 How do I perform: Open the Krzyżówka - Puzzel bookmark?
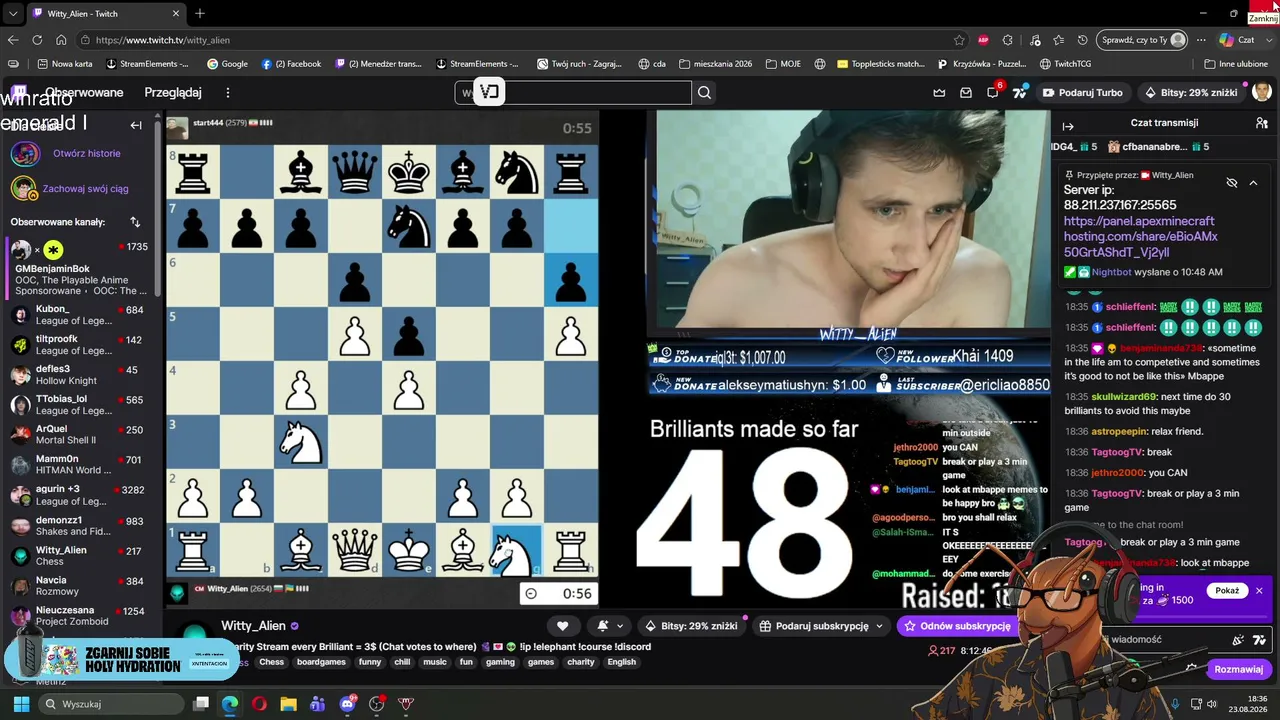pos(982,64)
